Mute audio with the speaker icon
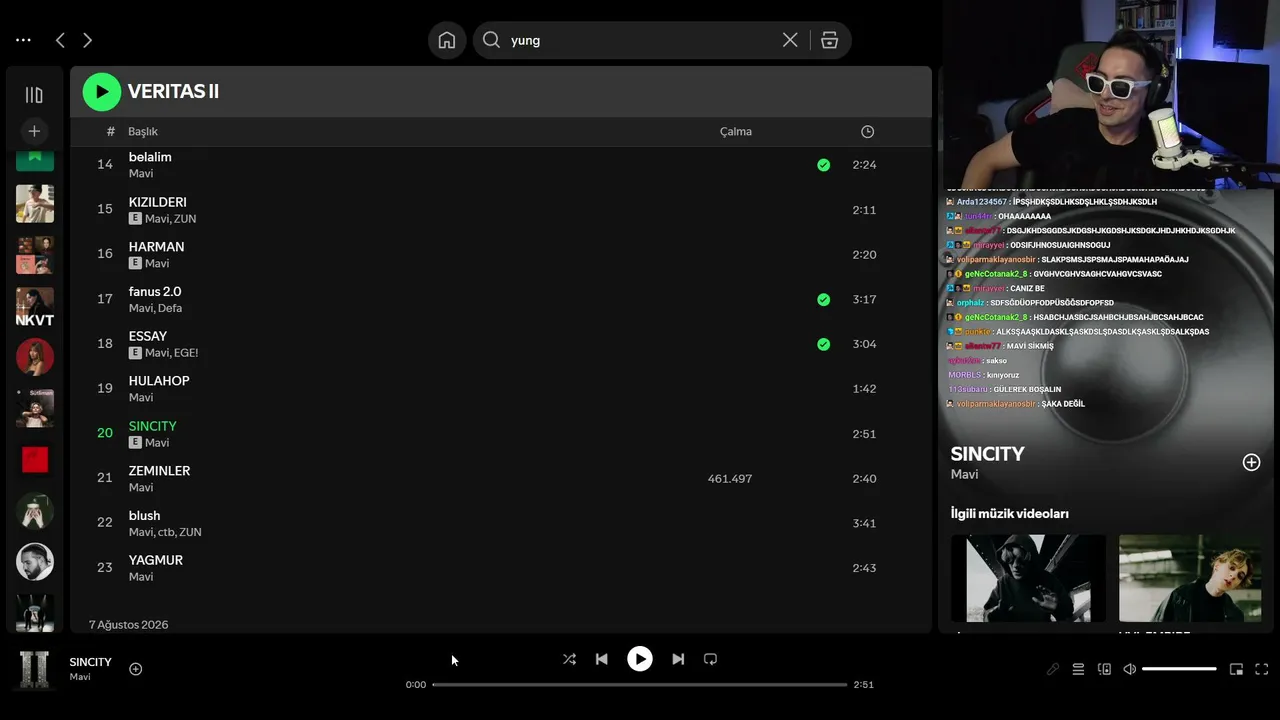 (x=1130, y=669)
